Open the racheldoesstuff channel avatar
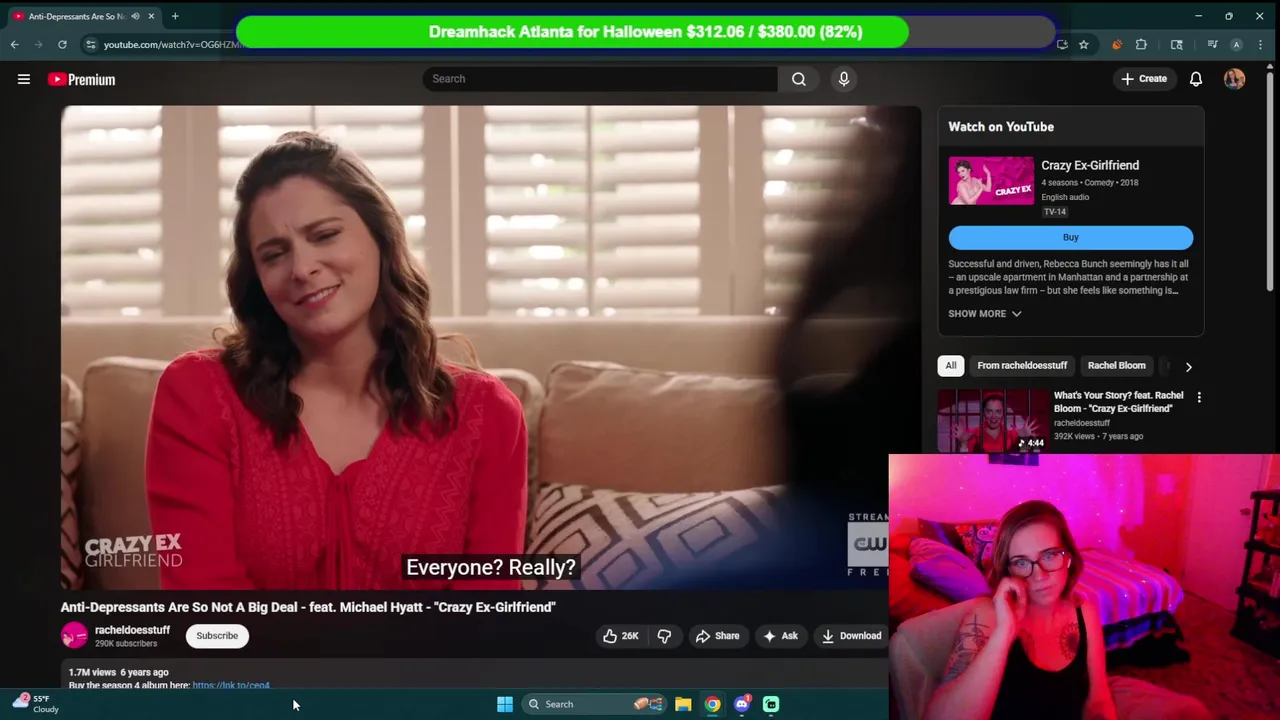Viewport: 1280px width, 720px height. click(74, 636)
